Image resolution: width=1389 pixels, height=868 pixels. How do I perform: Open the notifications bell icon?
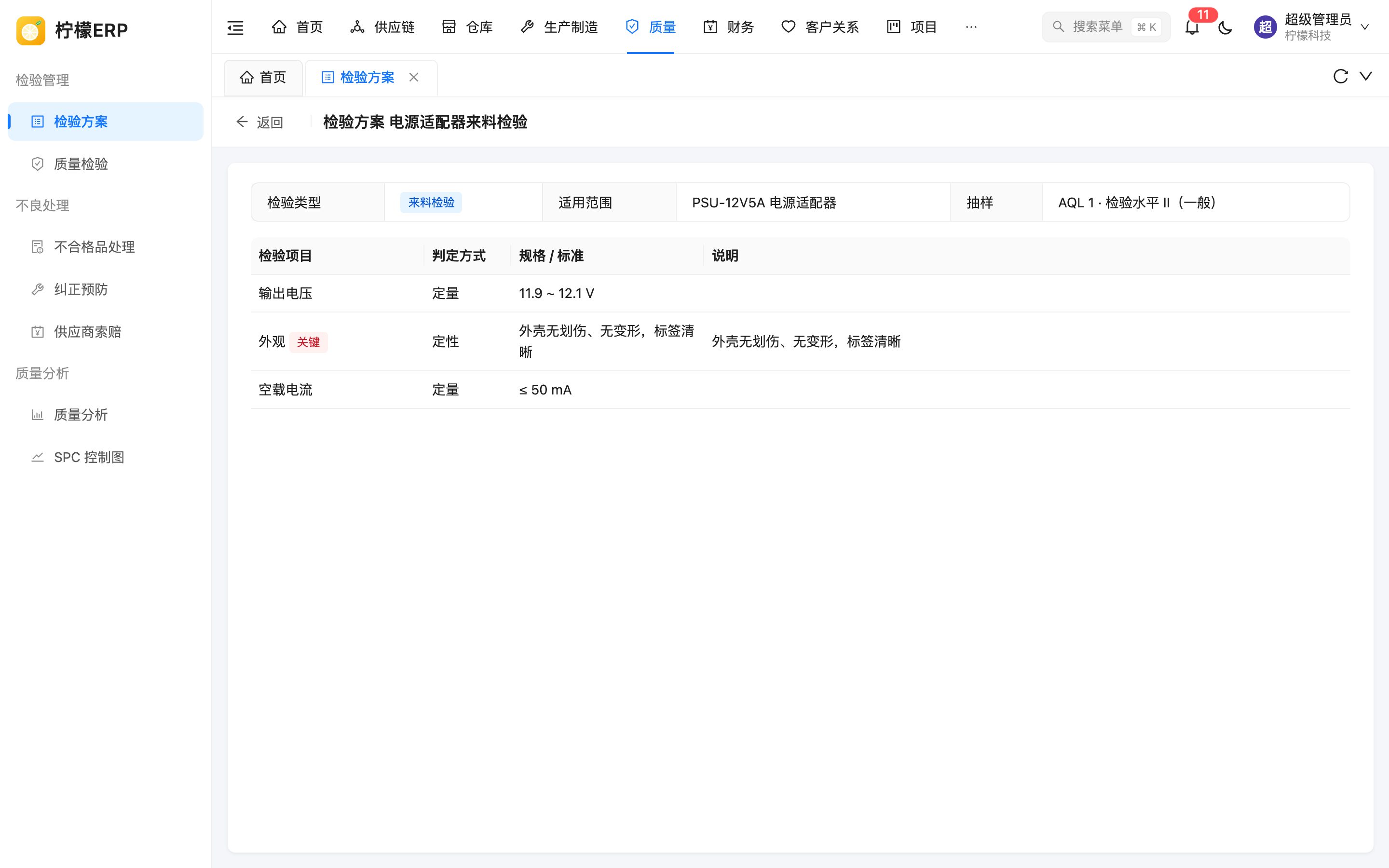[x=1192, y=27]
